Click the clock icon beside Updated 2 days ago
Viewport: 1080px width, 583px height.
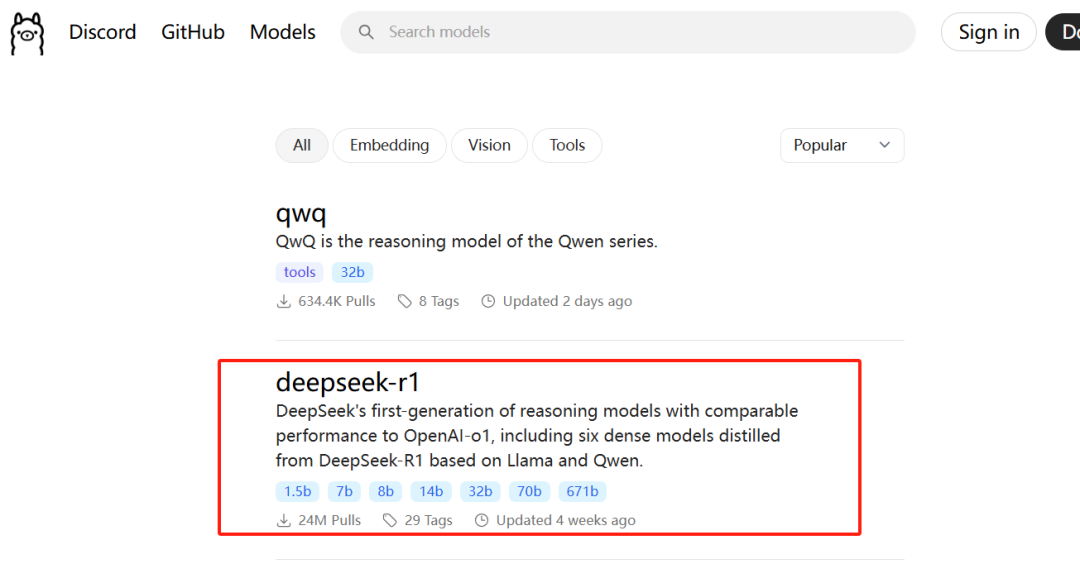click(x=488, y=301)
